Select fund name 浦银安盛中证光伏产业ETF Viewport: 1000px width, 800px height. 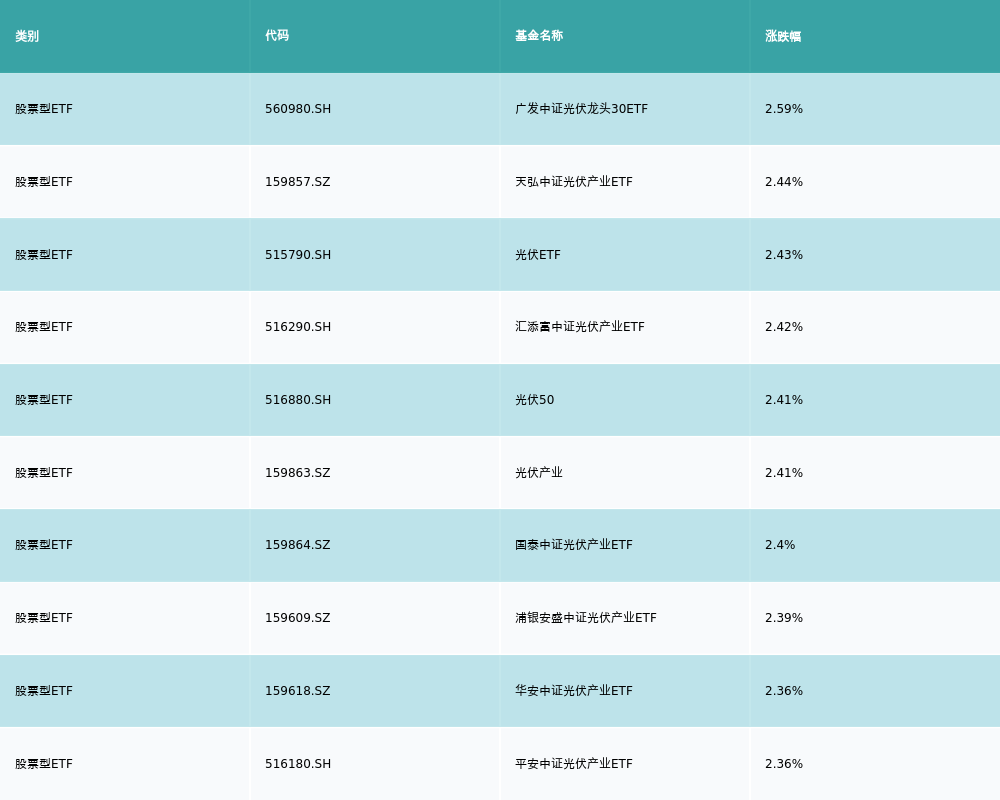pyautogui.click(x=585, y=618)
